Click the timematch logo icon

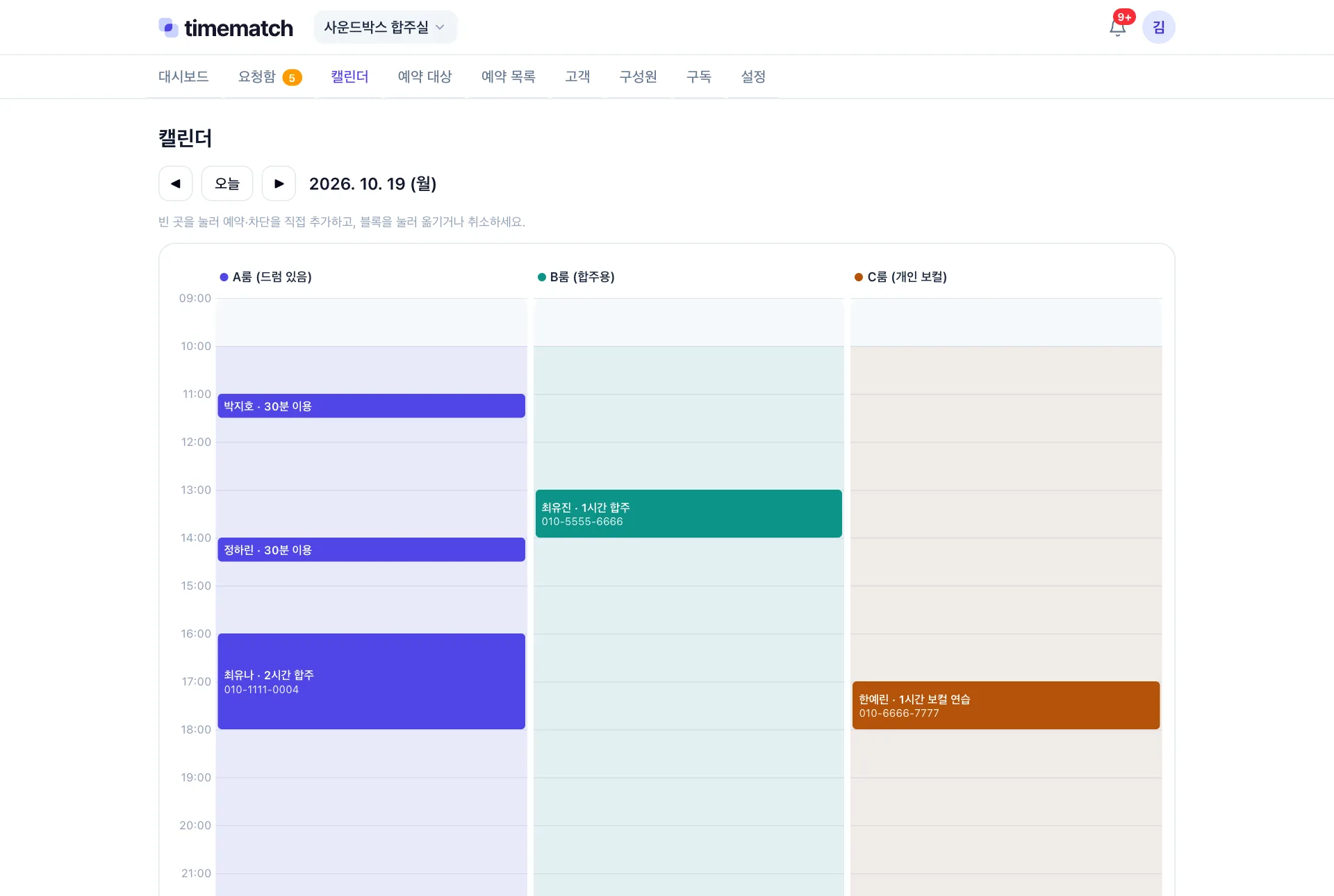pos(169,27)
